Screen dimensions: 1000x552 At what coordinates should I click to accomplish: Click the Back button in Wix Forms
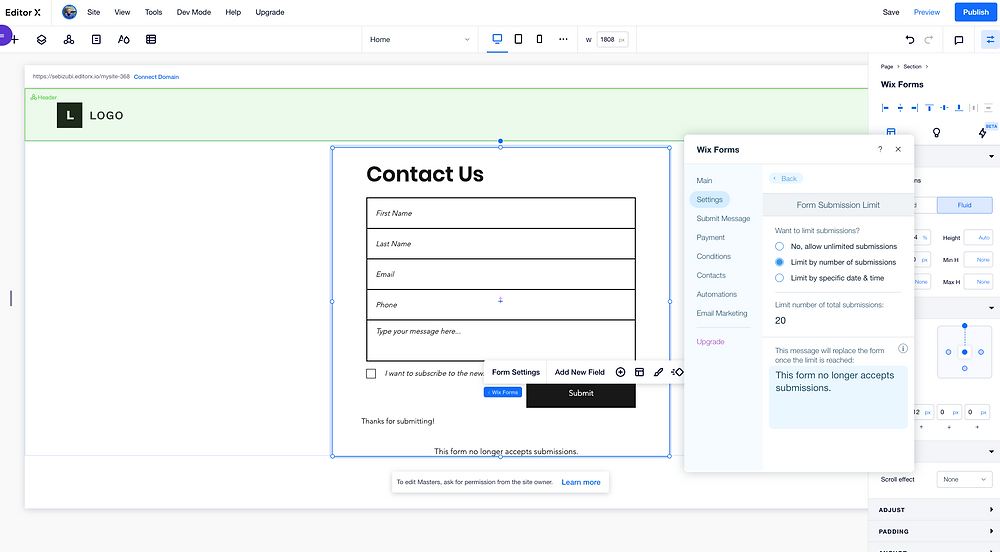tap(786, 178)
